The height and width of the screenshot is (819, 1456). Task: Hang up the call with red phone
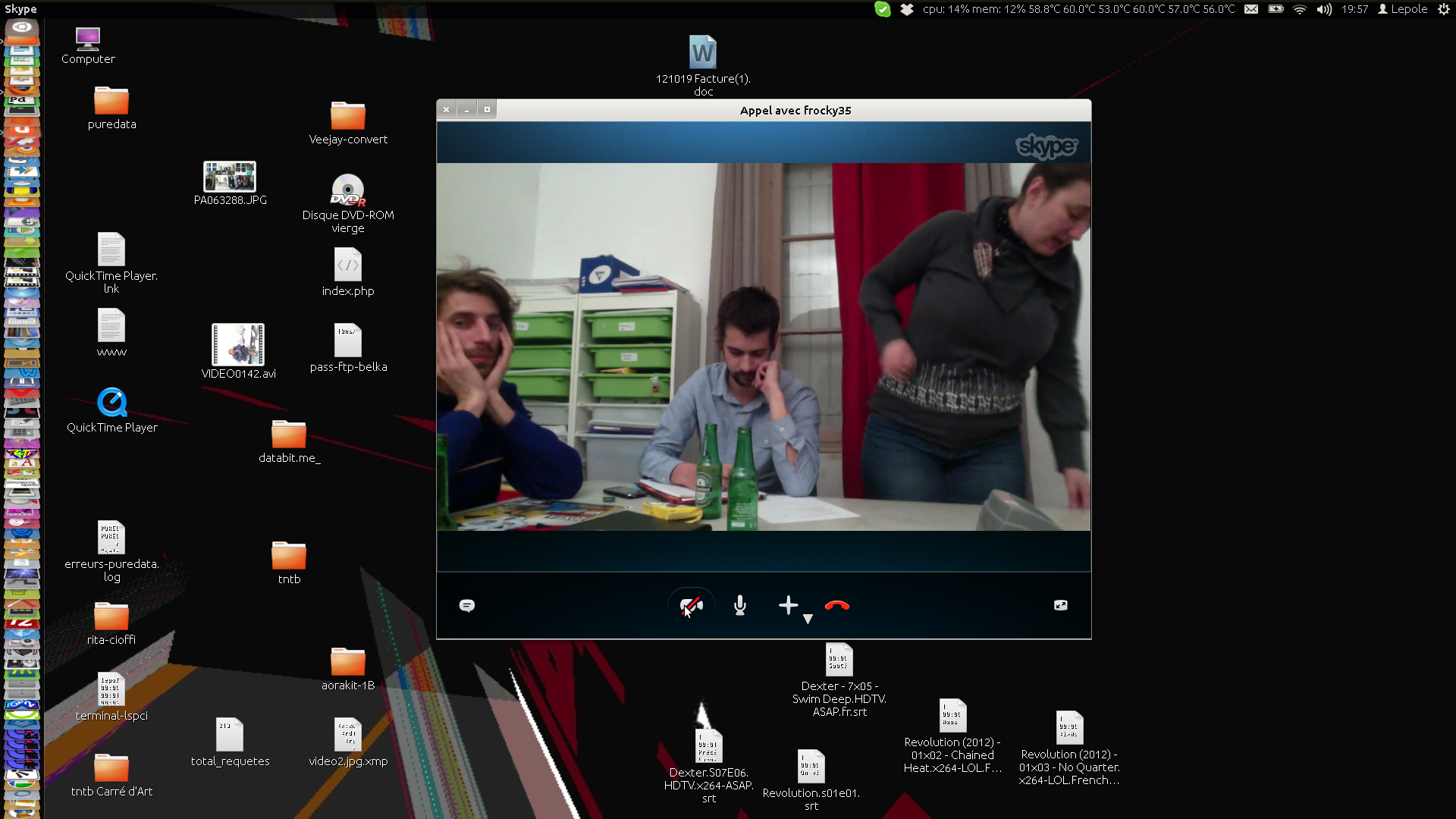[x=836, y=605]
